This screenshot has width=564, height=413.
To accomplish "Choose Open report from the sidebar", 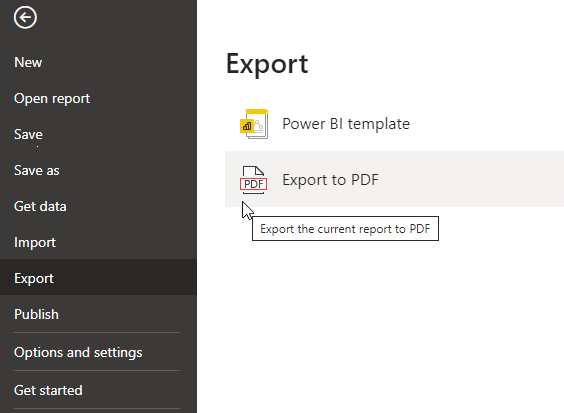I will tap(52, 99).
